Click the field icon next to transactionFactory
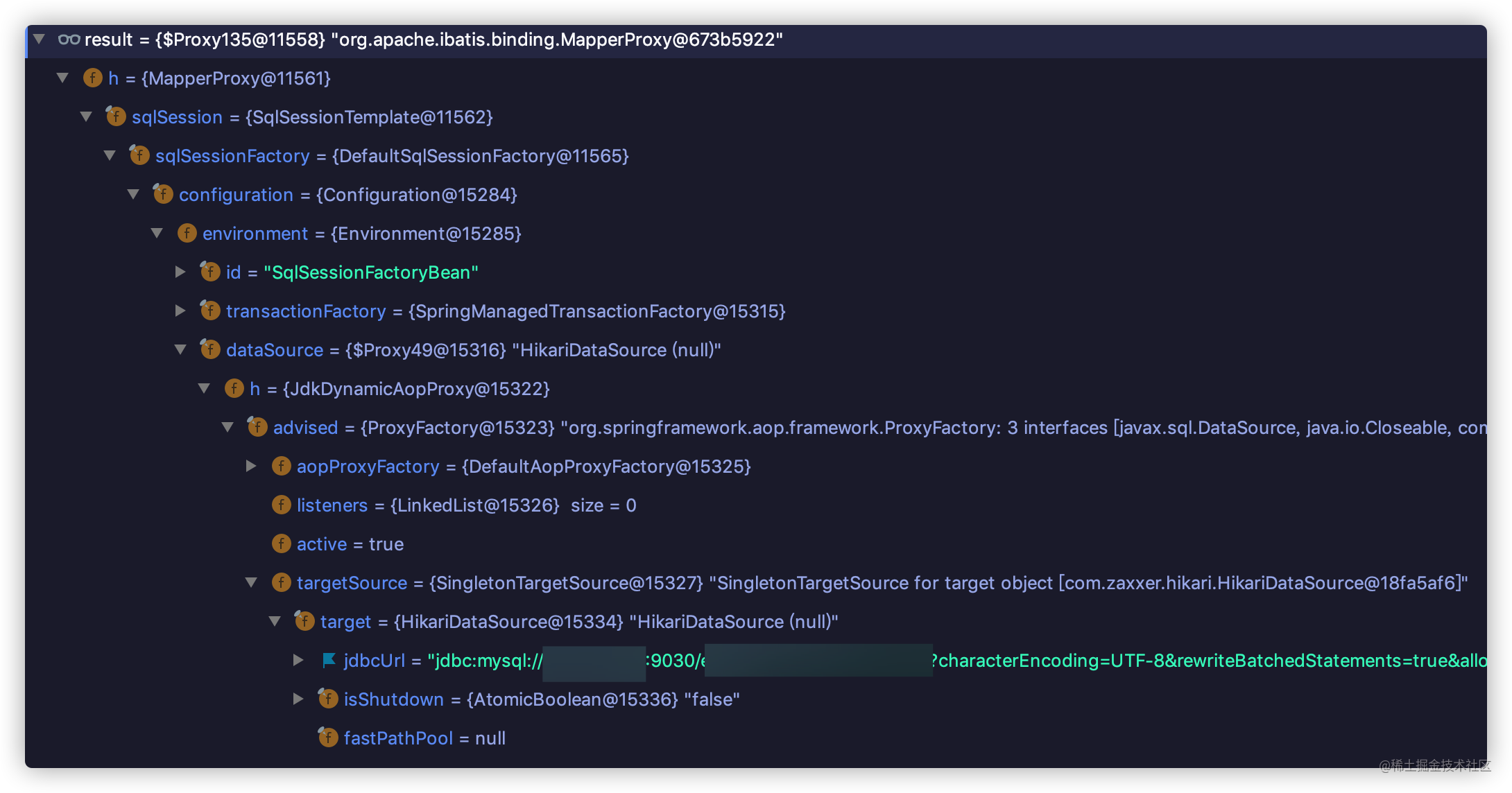The height and width of the screenshot is (793, 1512). coord(210,311)
